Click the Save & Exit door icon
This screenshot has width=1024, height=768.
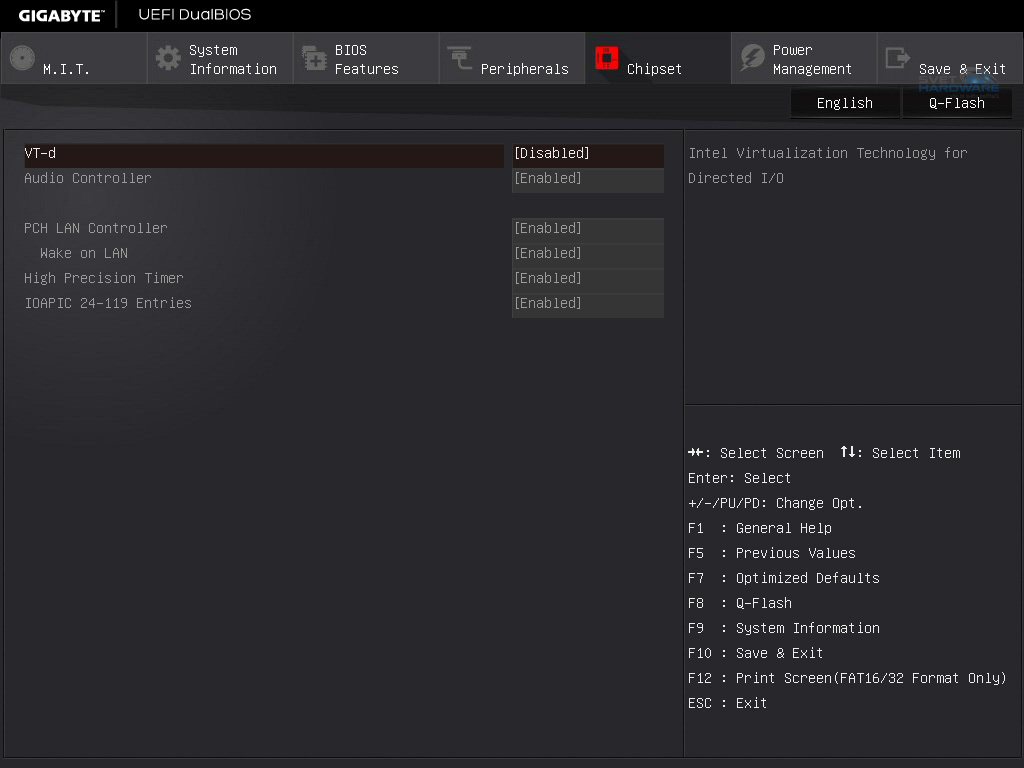point(898,58)
